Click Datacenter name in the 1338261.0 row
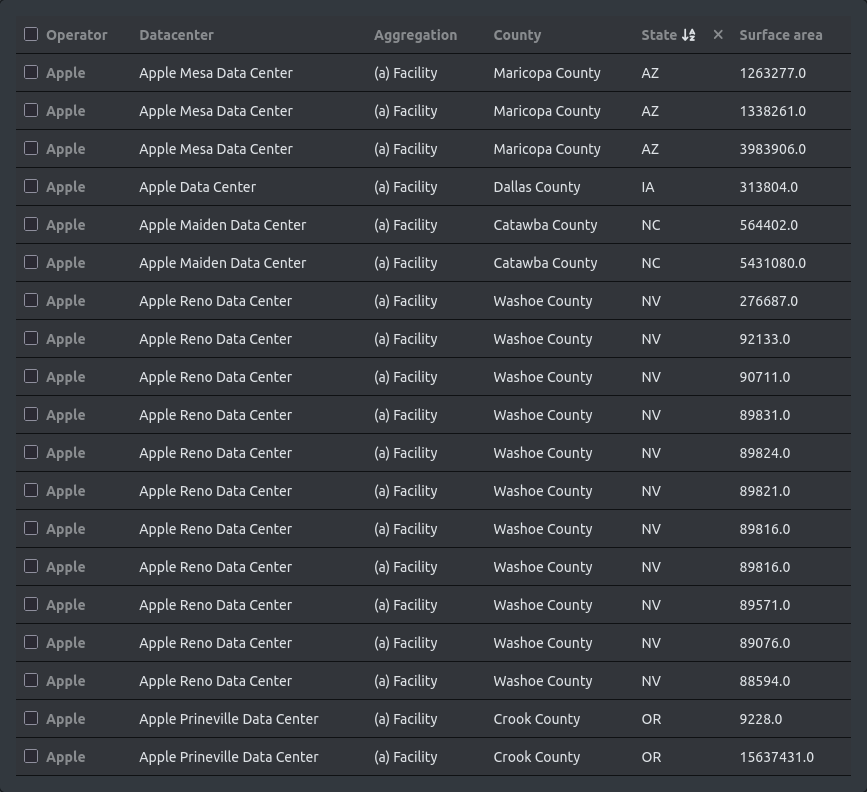 (216, 111)
